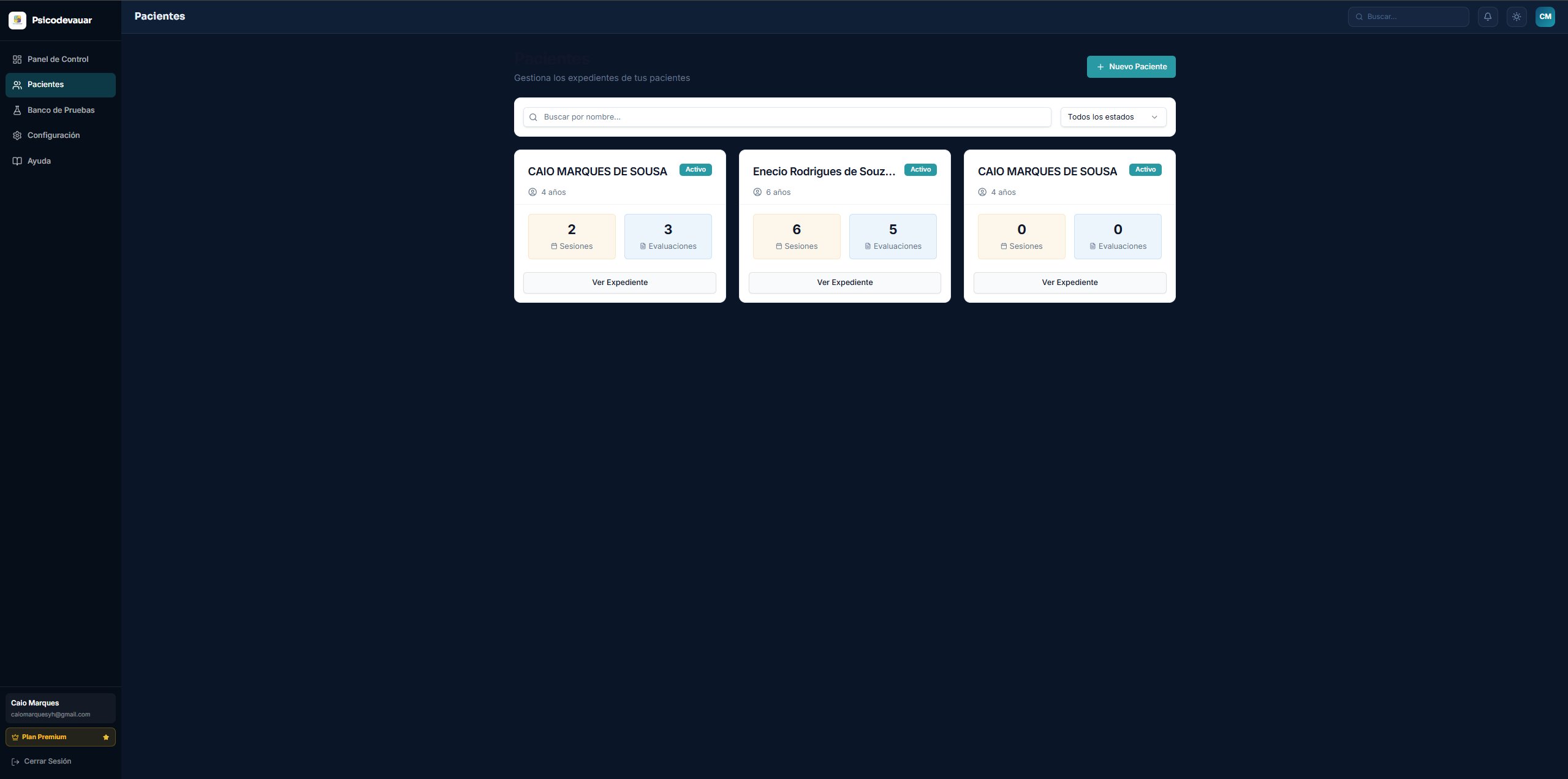Viewport: 1568px width, 779px height.
Task: Click the 5 Evaluaciones box
Action: coord(893,237)
